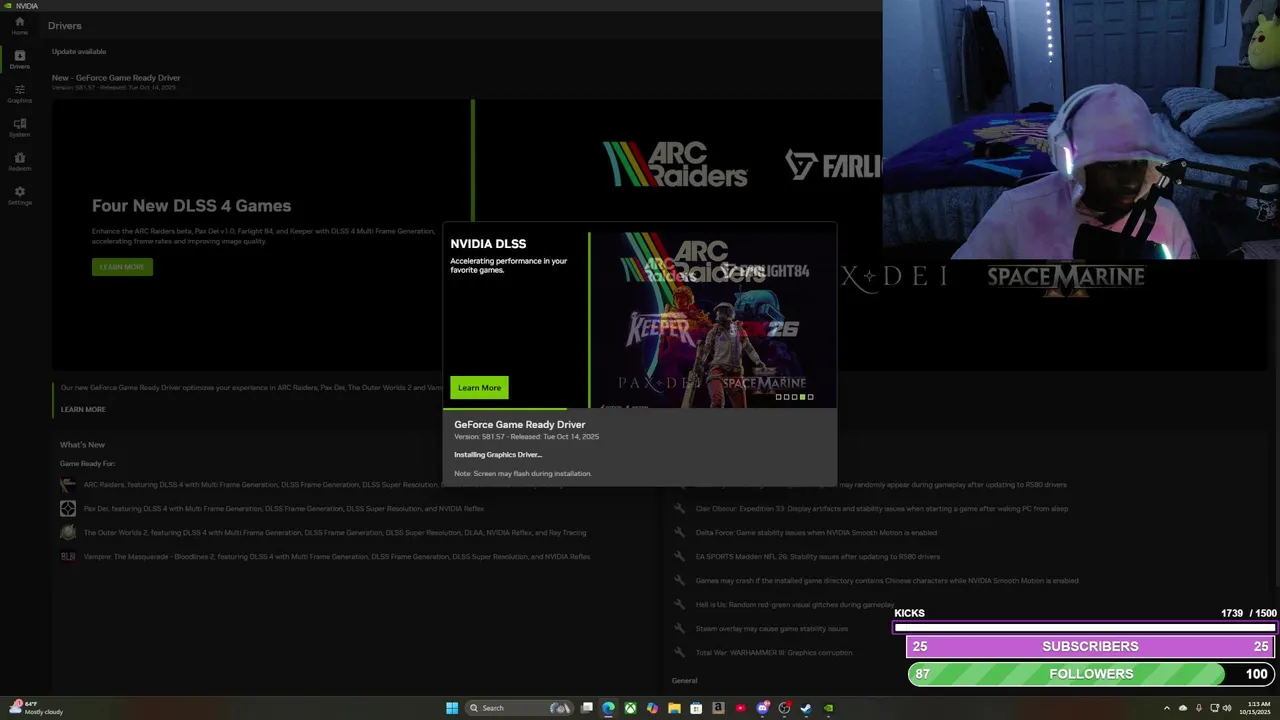Click the microphone tray icon
1280x720 pixels.
[x=1199, y=708]
